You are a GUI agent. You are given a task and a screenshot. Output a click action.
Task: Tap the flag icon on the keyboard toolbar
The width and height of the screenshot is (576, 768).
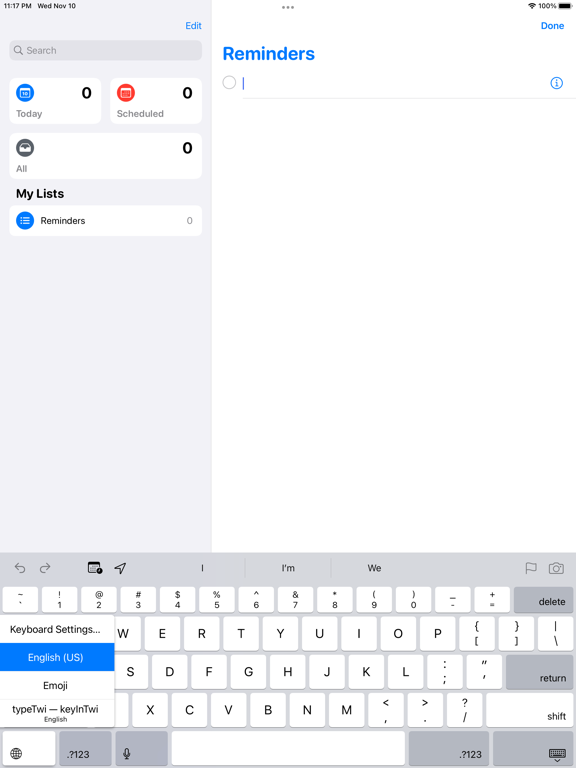[x=531, y=568]
